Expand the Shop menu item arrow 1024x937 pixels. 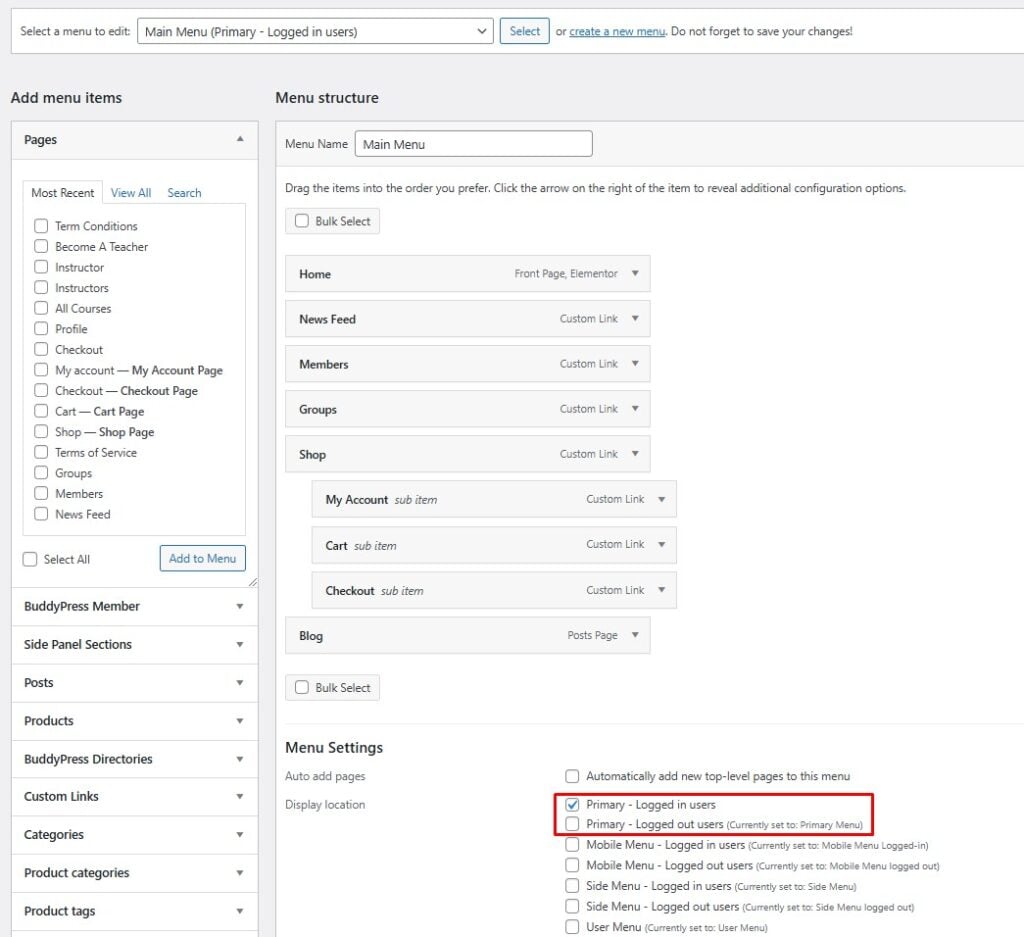[634, 454]
